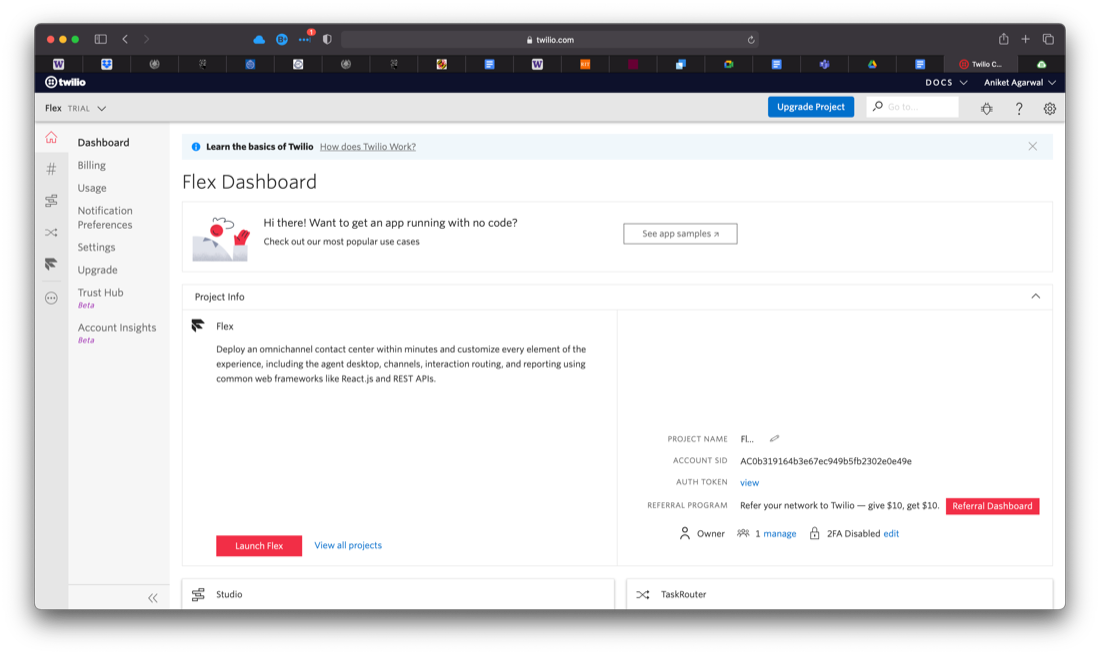The image size is (1100, 655).
Task: Switch to the Twilio C... browser tab
Action: click(980, 64)
